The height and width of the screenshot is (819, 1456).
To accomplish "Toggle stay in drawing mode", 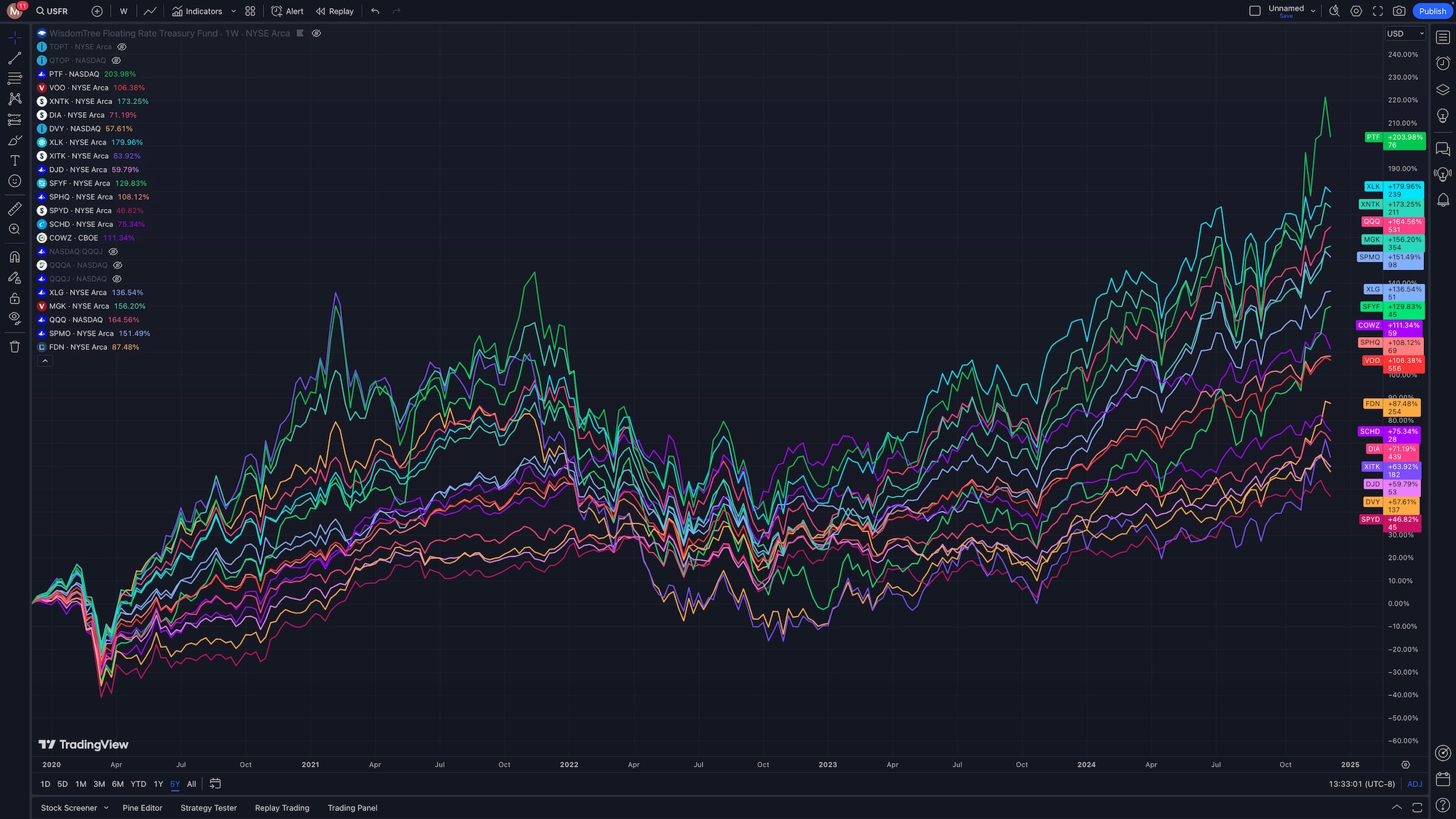I will (x=15, y=277).
